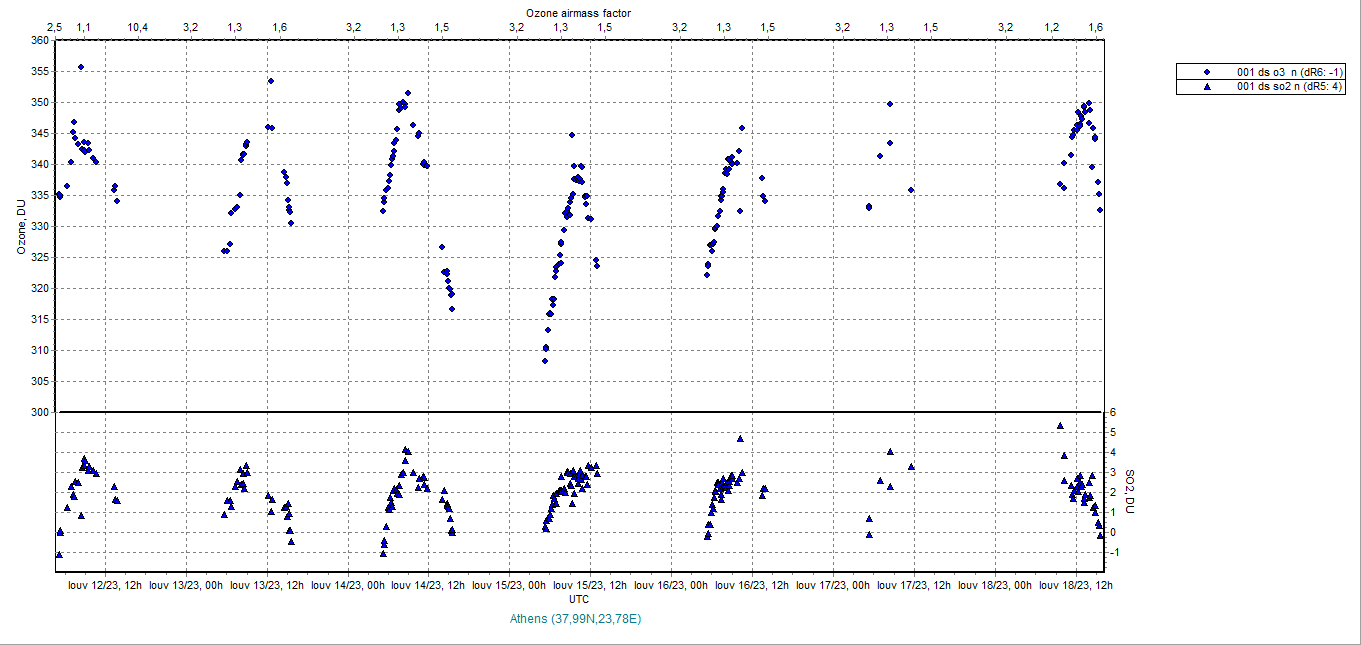Click the "Ιουν 15/23, 00h" time axis label
1361x645 pixels.
[510, 585]
